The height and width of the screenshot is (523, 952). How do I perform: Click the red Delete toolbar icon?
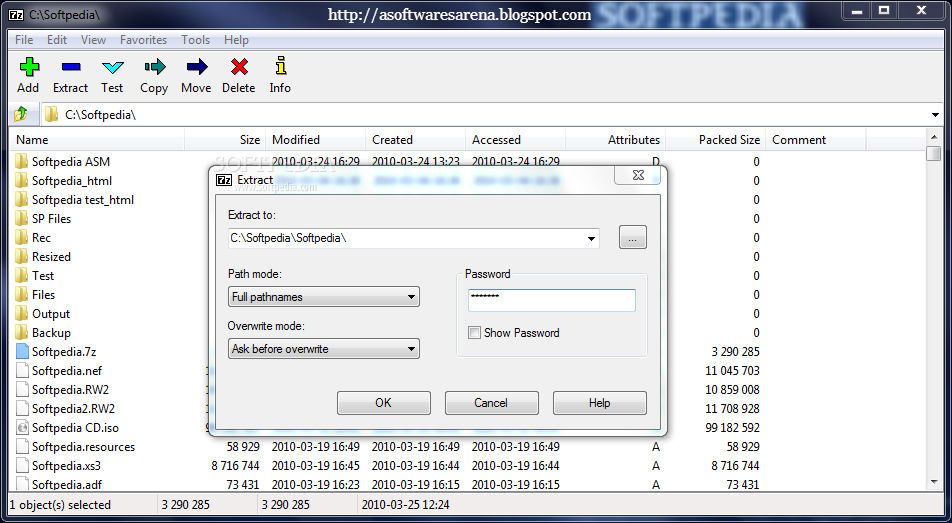[x=239, y=66]
